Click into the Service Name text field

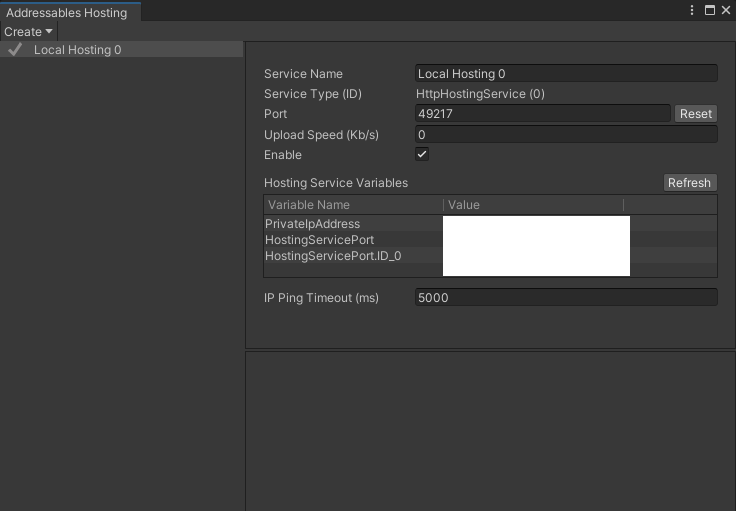coord(566,73)
